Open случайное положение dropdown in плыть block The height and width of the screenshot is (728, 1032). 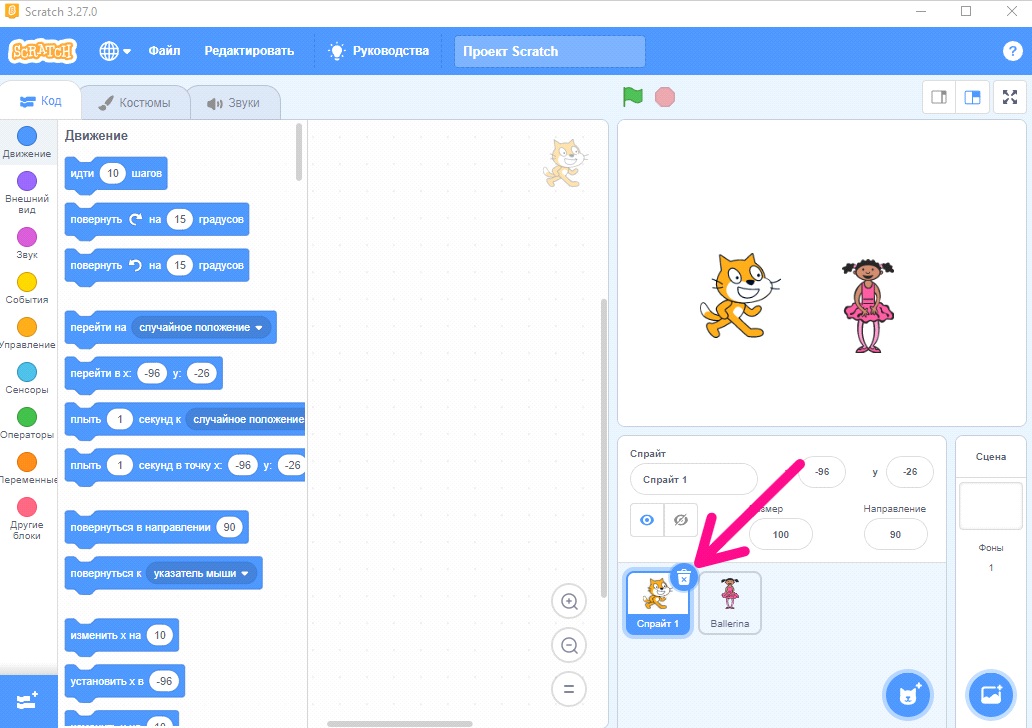pyautogui.click(x=245, y=419)
